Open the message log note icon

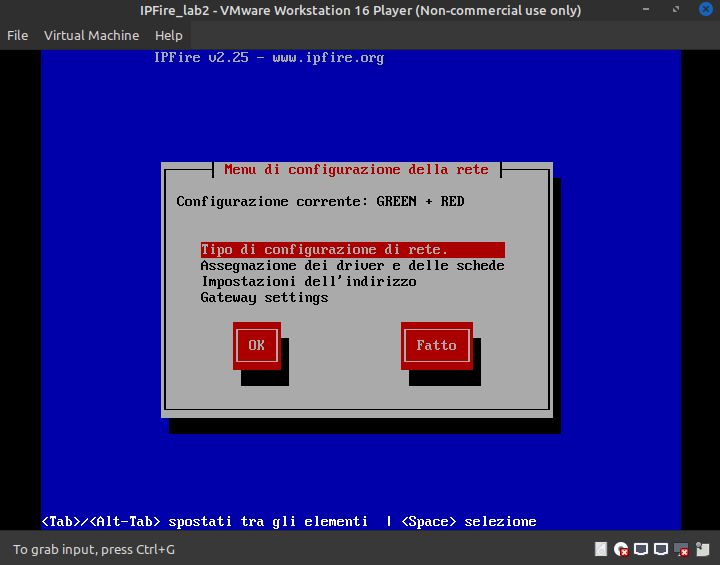[703, 549]
